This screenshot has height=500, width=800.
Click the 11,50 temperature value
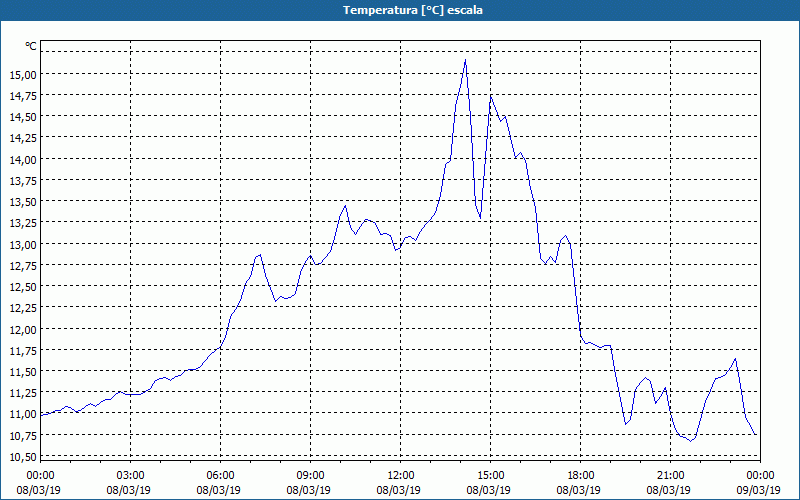22,371
